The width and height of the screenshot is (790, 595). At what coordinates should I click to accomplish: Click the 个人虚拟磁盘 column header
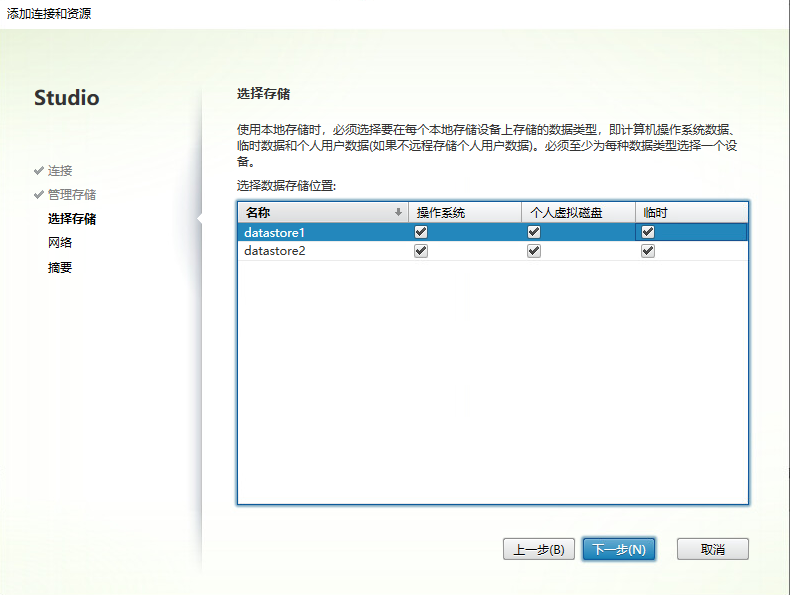pyautogui.click(x=578, y=213)
